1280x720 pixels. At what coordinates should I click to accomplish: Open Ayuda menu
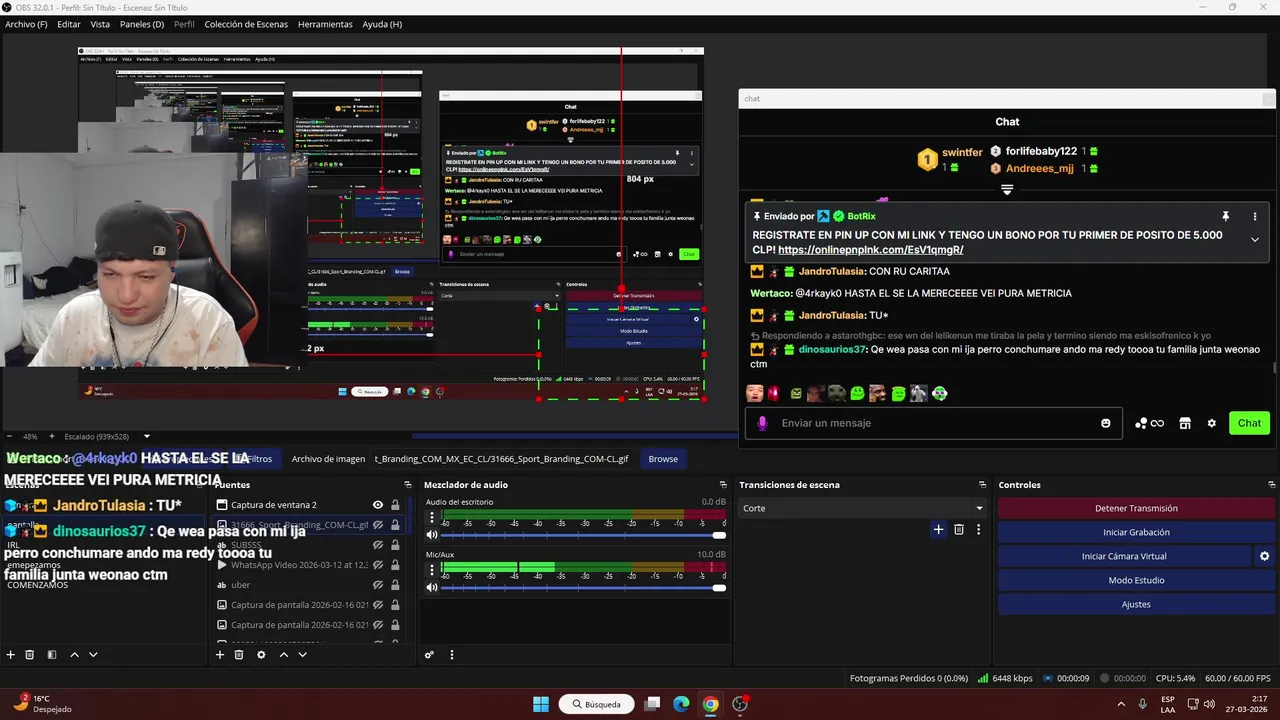pyautogui.click(x=382, y=24)
